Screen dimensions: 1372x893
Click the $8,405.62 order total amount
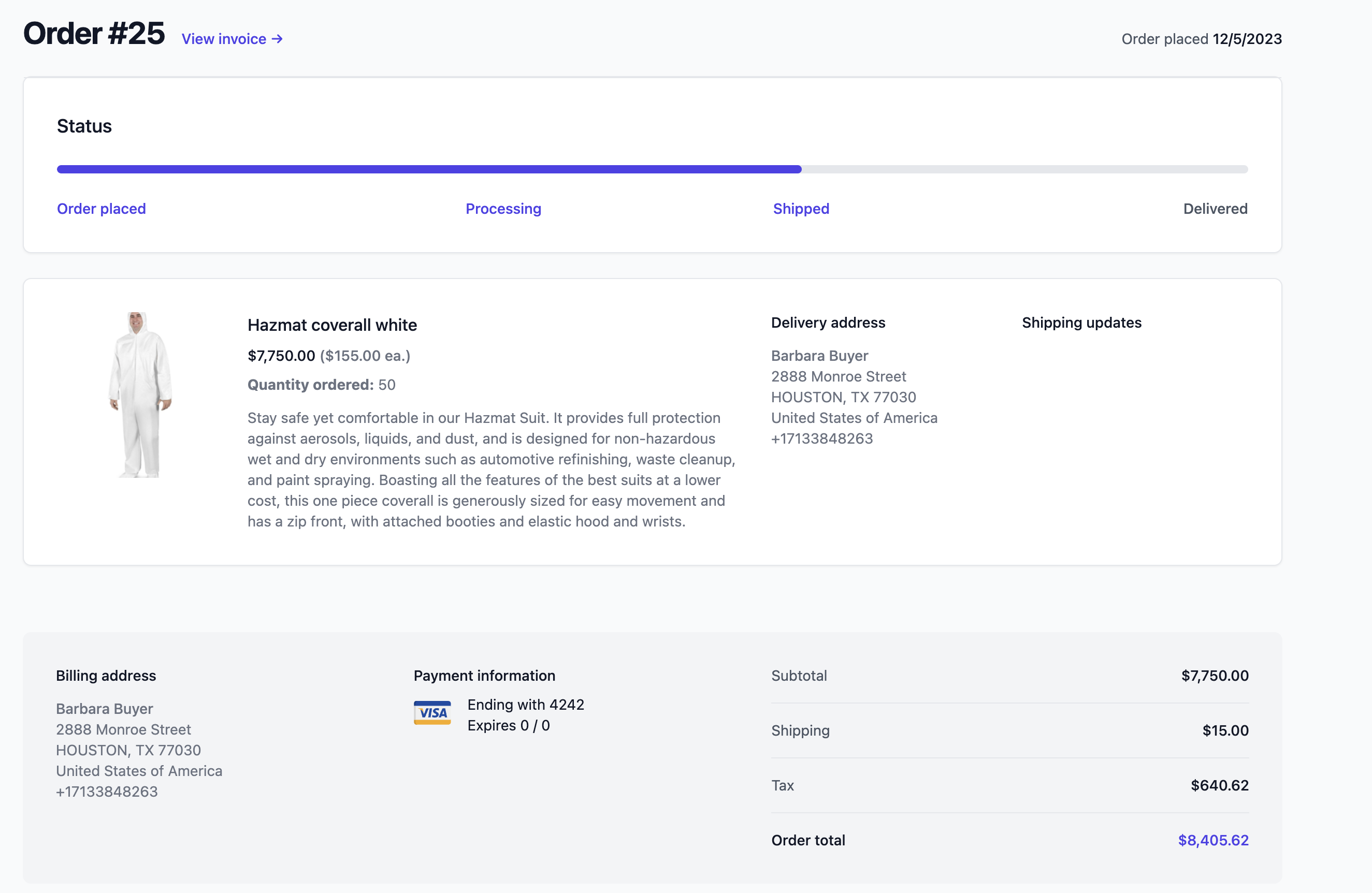pyautogui.click(x=1213, y=840)
